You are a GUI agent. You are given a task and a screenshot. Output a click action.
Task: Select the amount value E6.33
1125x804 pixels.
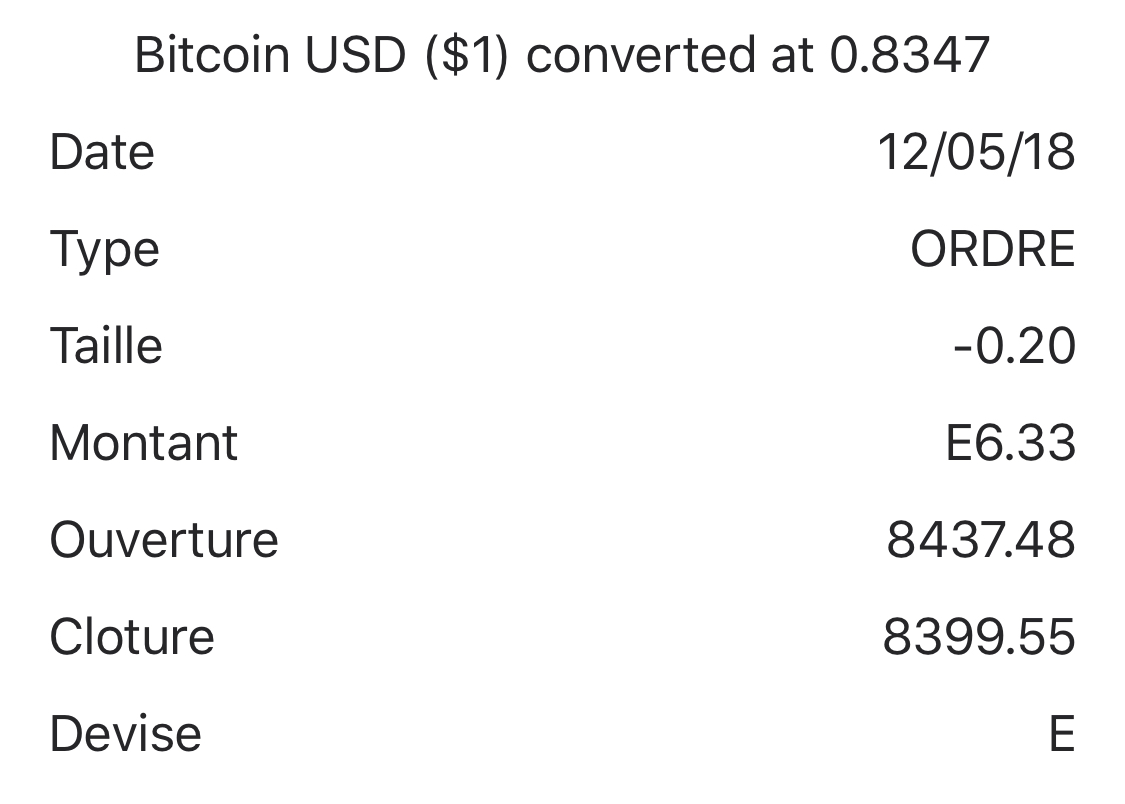point(1010,443)
